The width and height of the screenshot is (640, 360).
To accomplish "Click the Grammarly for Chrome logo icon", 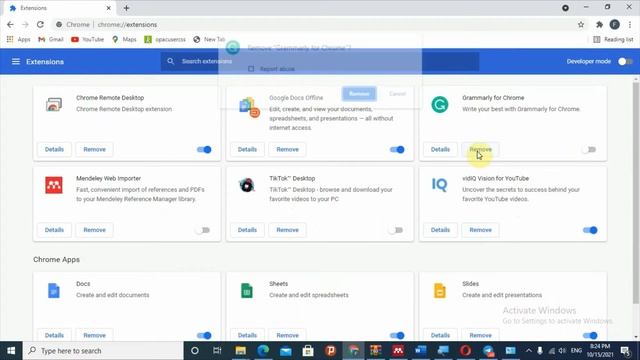I will tap(440, 104).
